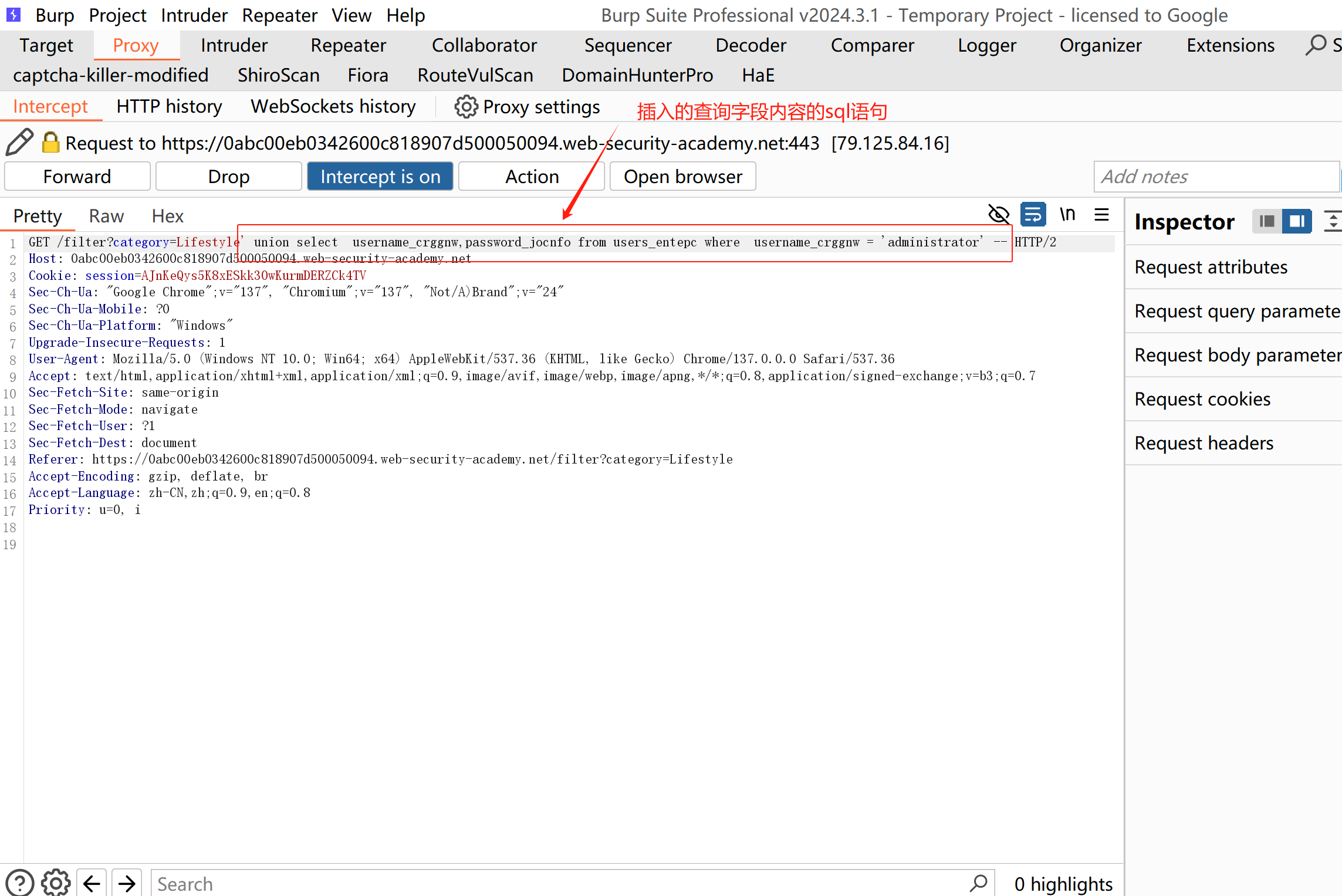Turn off the Intercept is on button
The image size is (1342, 896).
pos(380,177)
